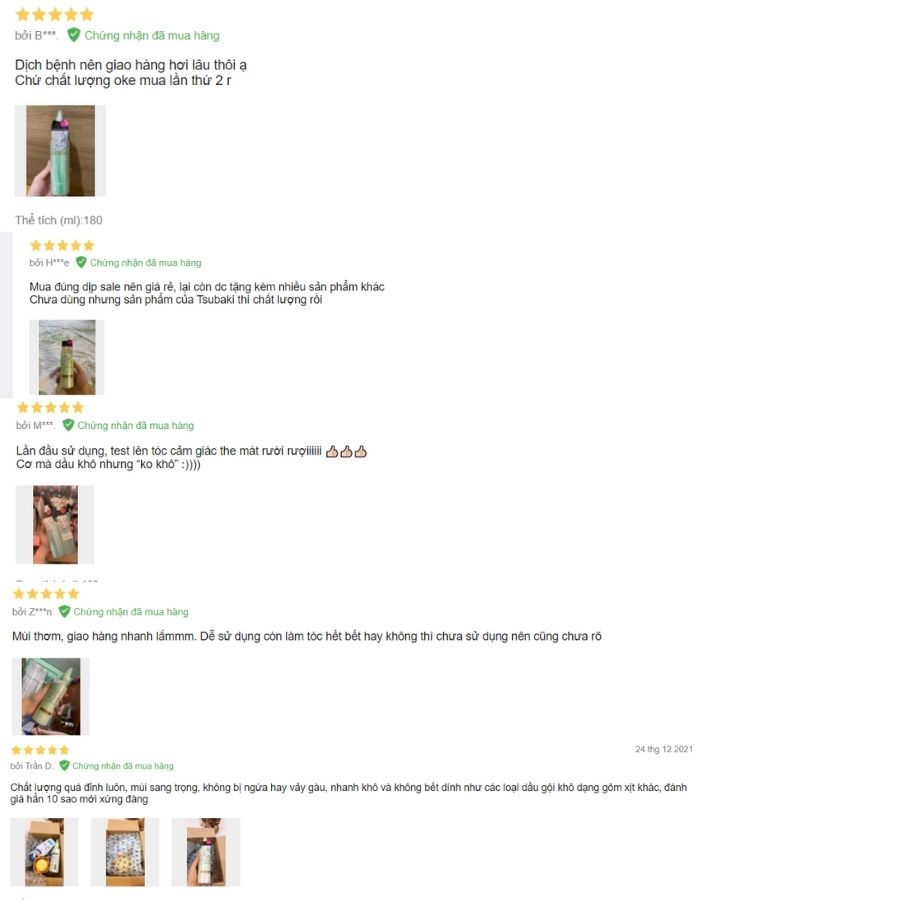
Task: Click date '24 thg 12 2021'
Action: point(664,749)
